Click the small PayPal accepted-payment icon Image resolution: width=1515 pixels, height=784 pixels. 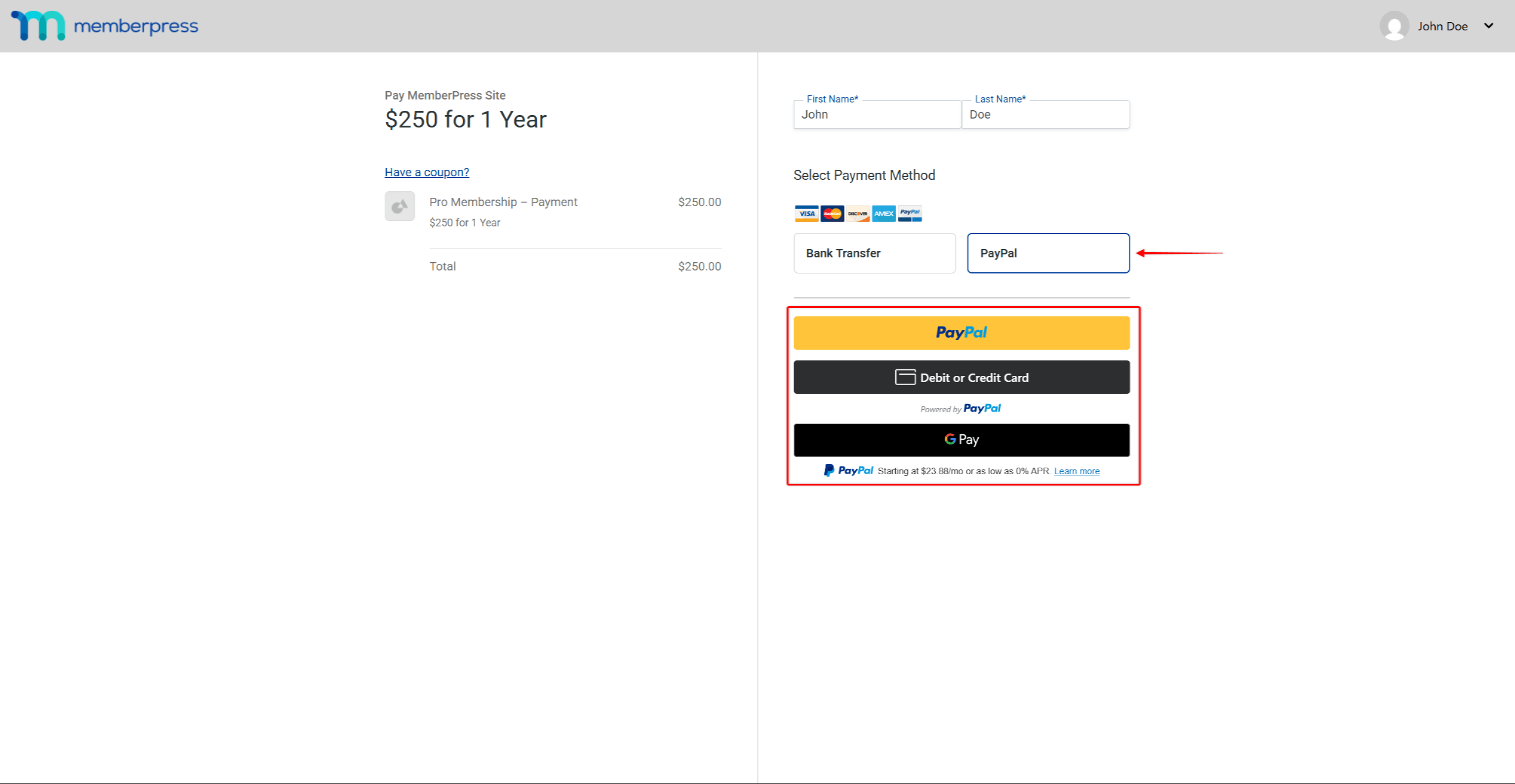909,213
